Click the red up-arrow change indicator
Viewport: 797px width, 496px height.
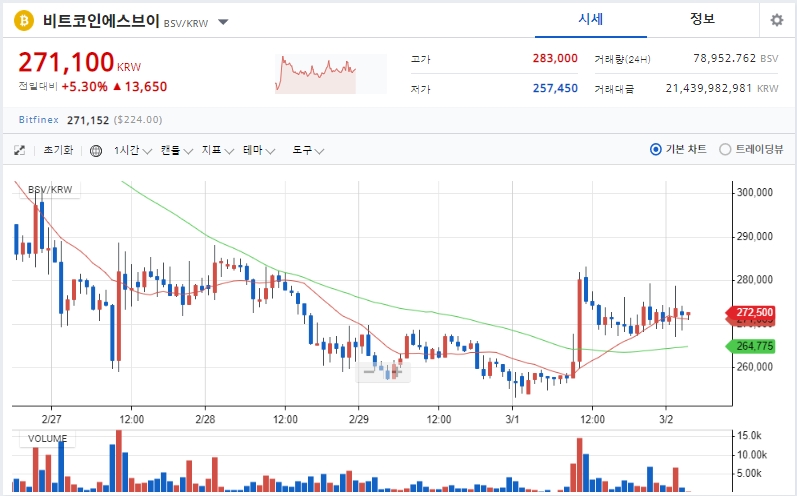pyautogui.click(x=117, y=86)
